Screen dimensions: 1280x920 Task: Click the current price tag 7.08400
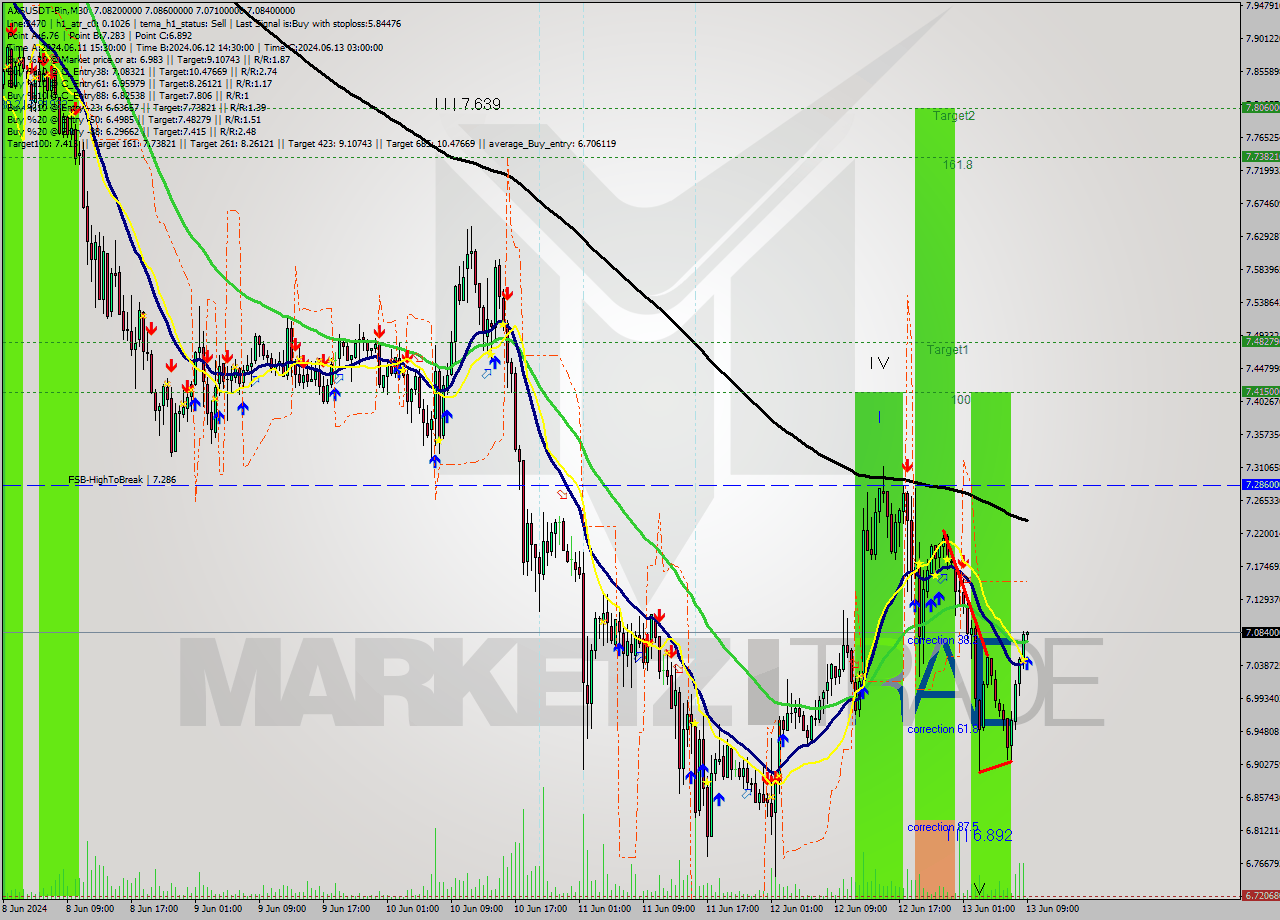1260,632
